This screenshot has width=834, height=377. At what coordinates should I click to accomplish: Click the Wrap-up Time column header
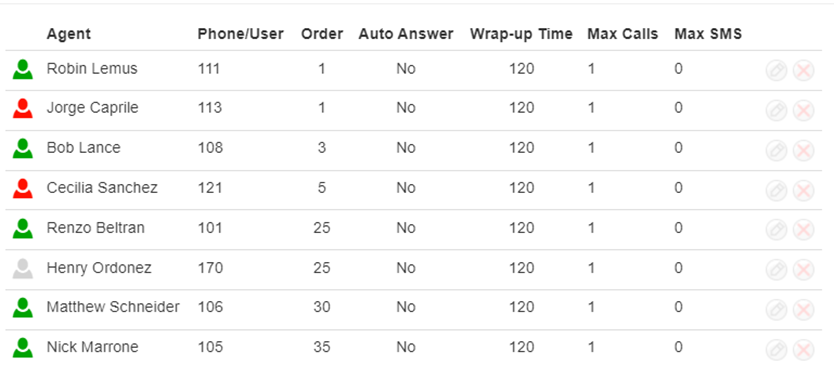click(x=521, y=34)
